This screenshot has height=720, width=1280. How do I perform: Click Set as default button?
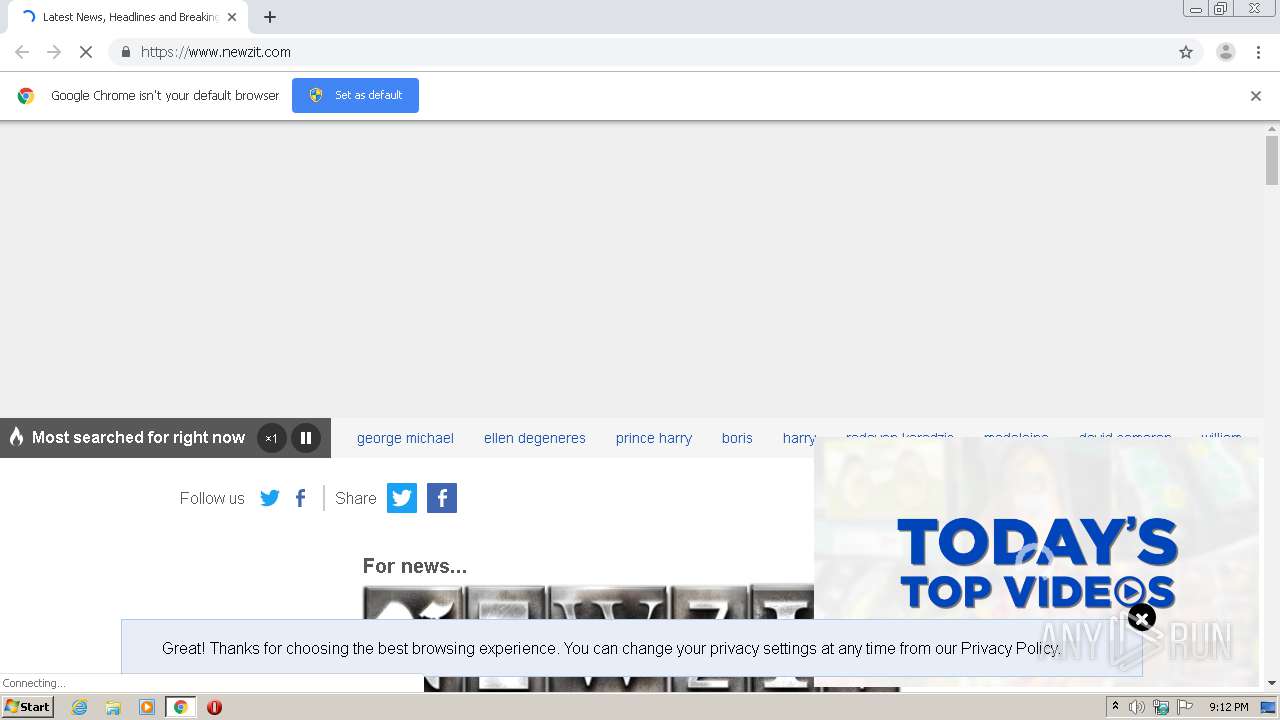coord(355,95)
